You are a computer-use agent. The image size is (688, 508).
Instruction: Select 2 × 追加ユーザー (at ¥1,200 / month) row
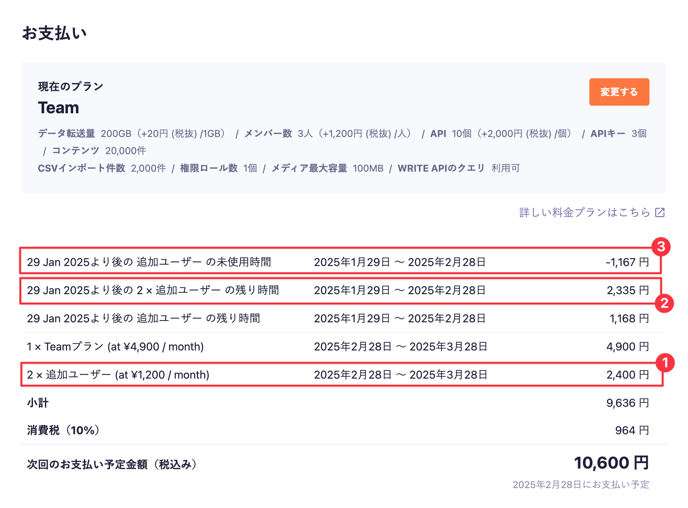pos(342,375)
